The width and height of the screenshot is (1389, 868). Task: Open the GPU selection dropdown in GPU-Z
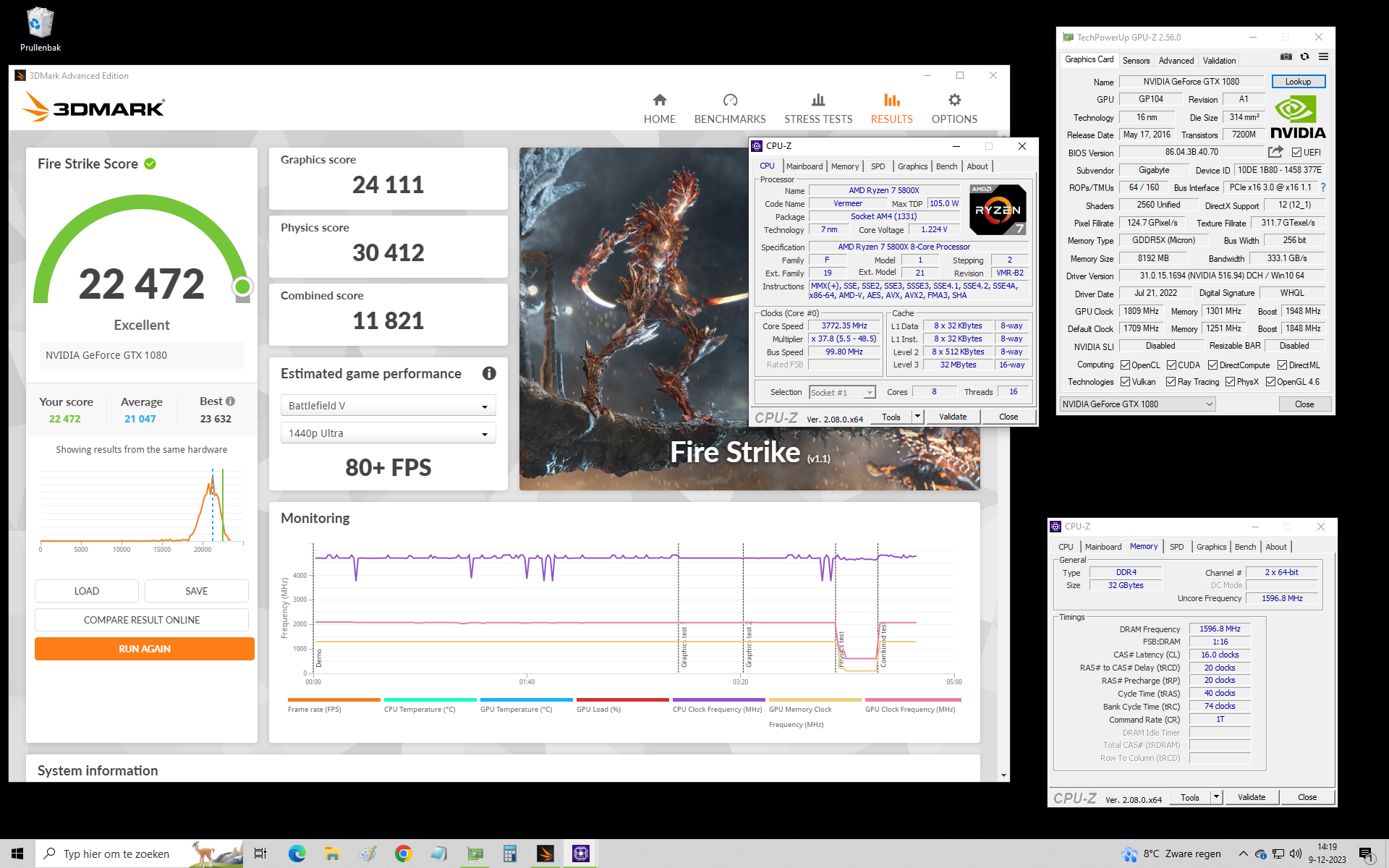(x=1137, y=404)
